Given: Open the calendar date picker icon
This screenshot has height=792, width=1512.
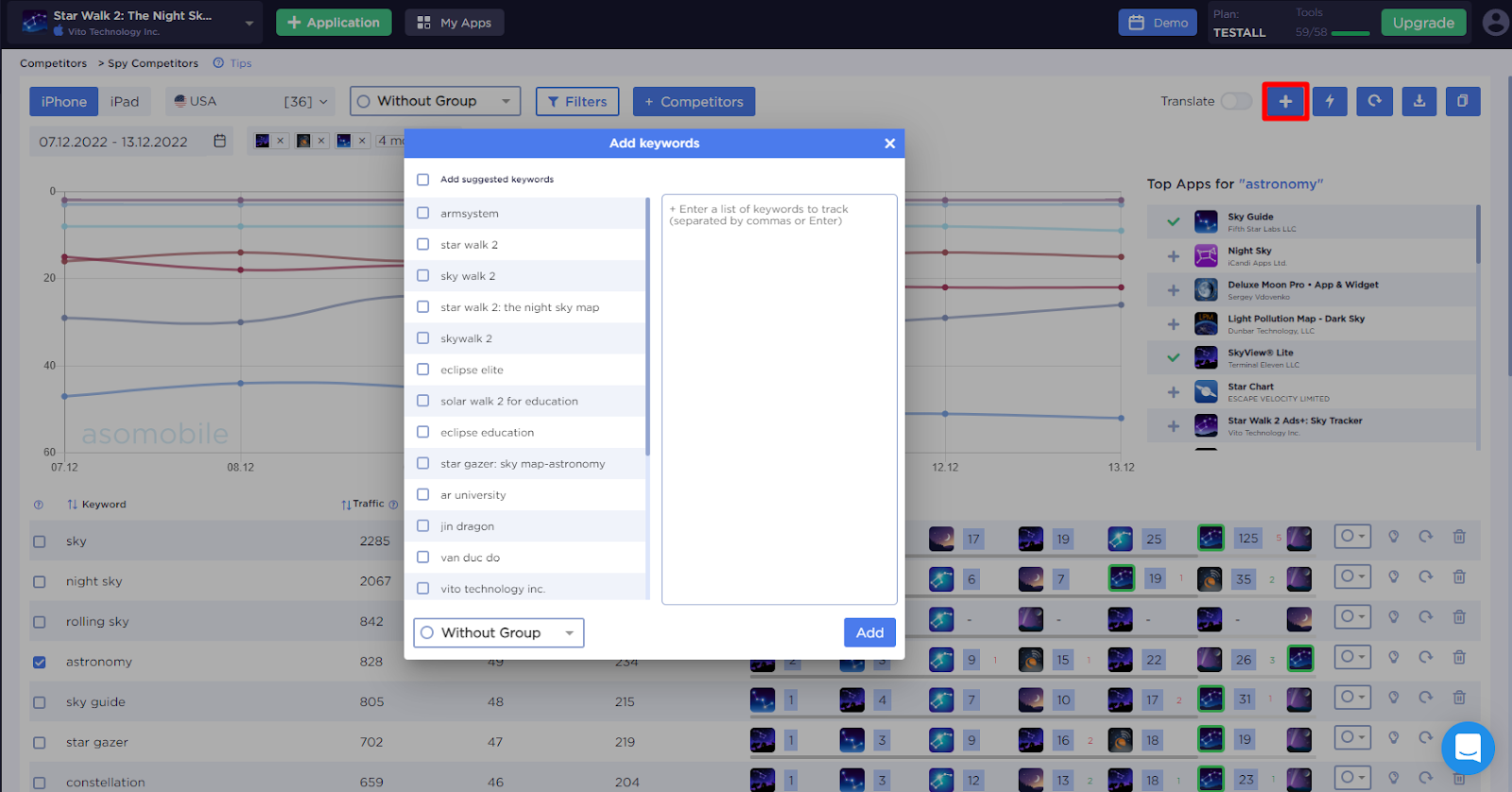Looking at the screenshot, I should pyautogui.click(x=220, y=141).
